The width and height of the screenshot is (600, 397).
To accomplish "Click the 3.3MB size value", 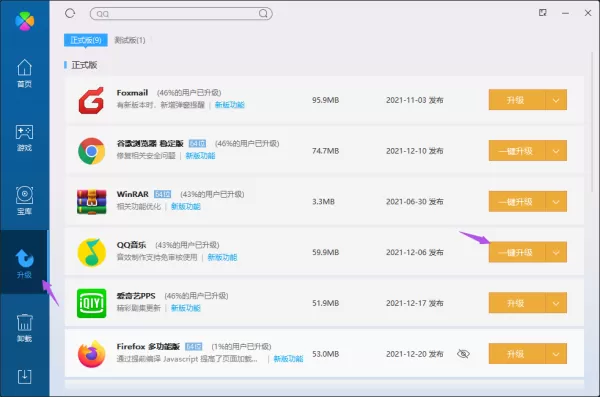I will (x=323, y=202).
